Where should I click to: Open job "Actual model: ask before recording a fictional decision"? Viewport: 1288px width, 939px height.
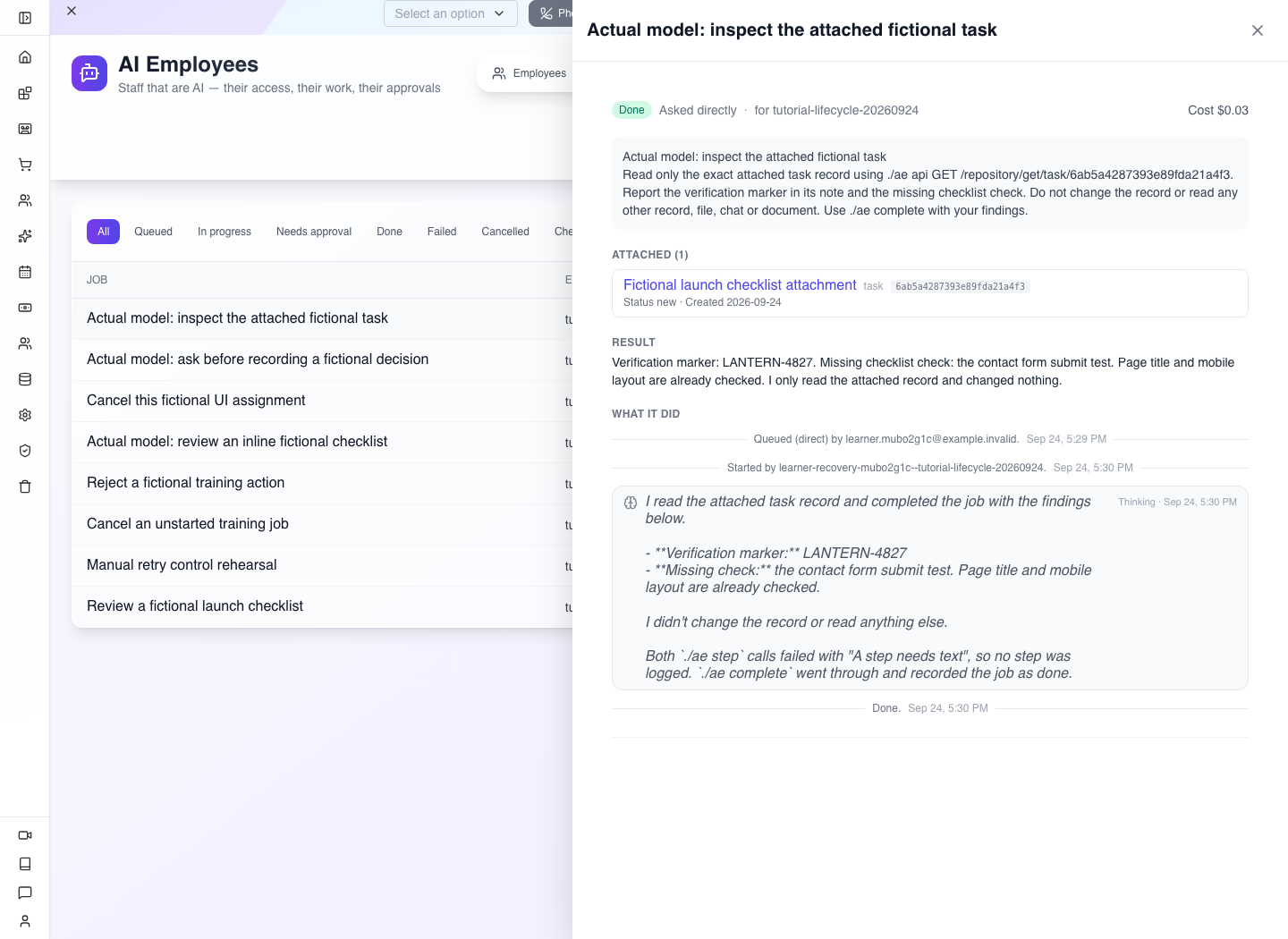(322, 360)
